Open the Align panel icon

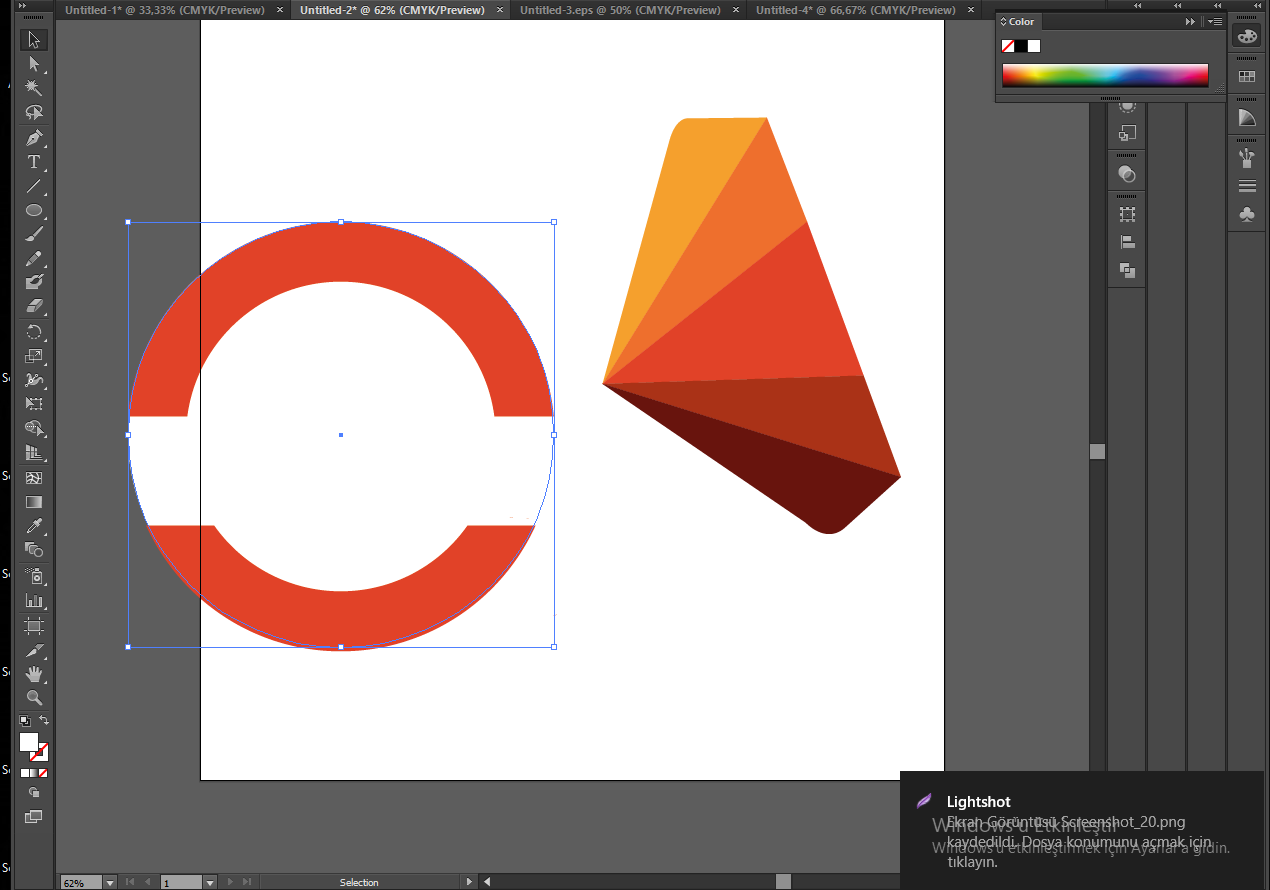click(1127, 242)
